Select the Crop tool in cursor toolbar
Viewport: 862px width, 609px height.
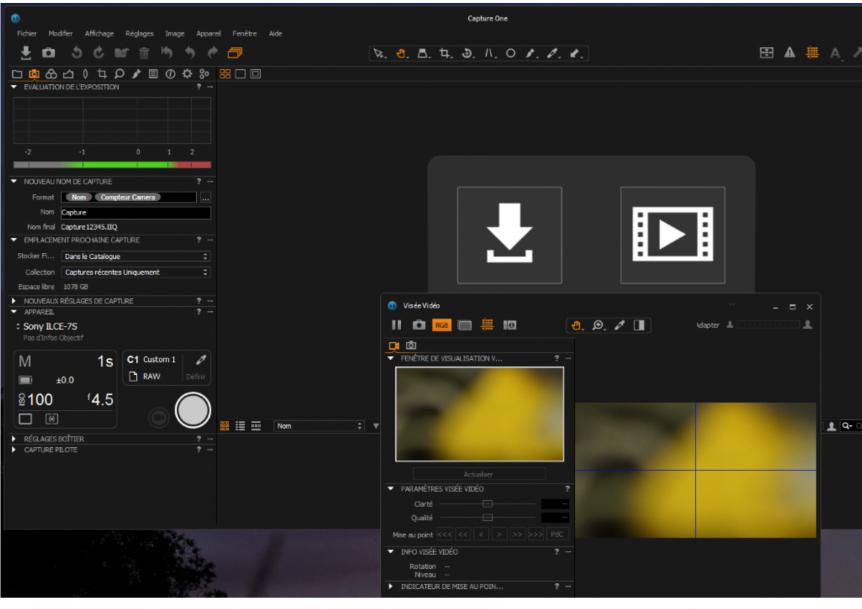(445, 53)
